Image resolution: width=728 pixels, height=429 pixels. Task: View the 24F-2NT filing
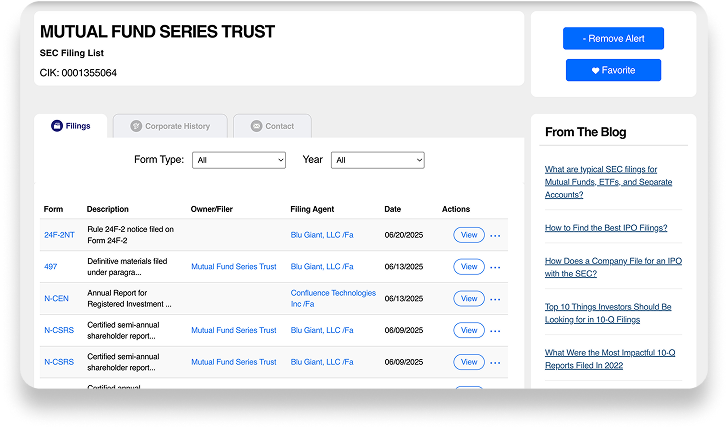tap(468, 235)
